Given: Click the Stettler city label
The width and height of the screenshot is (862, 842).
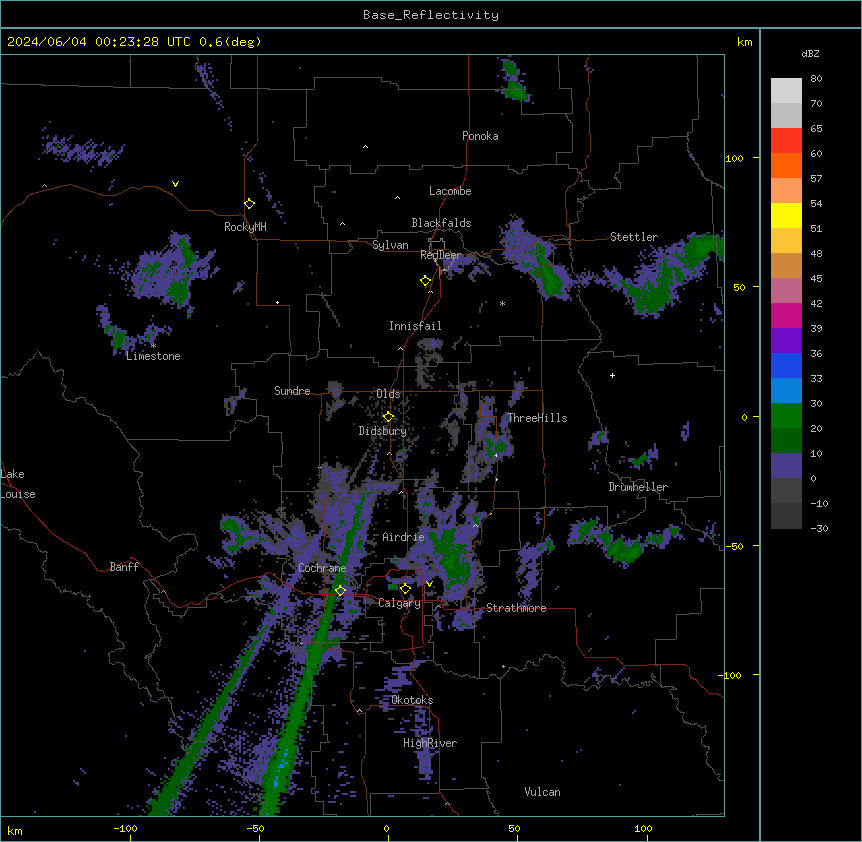Looking at the screenshot, I should 634,237.
